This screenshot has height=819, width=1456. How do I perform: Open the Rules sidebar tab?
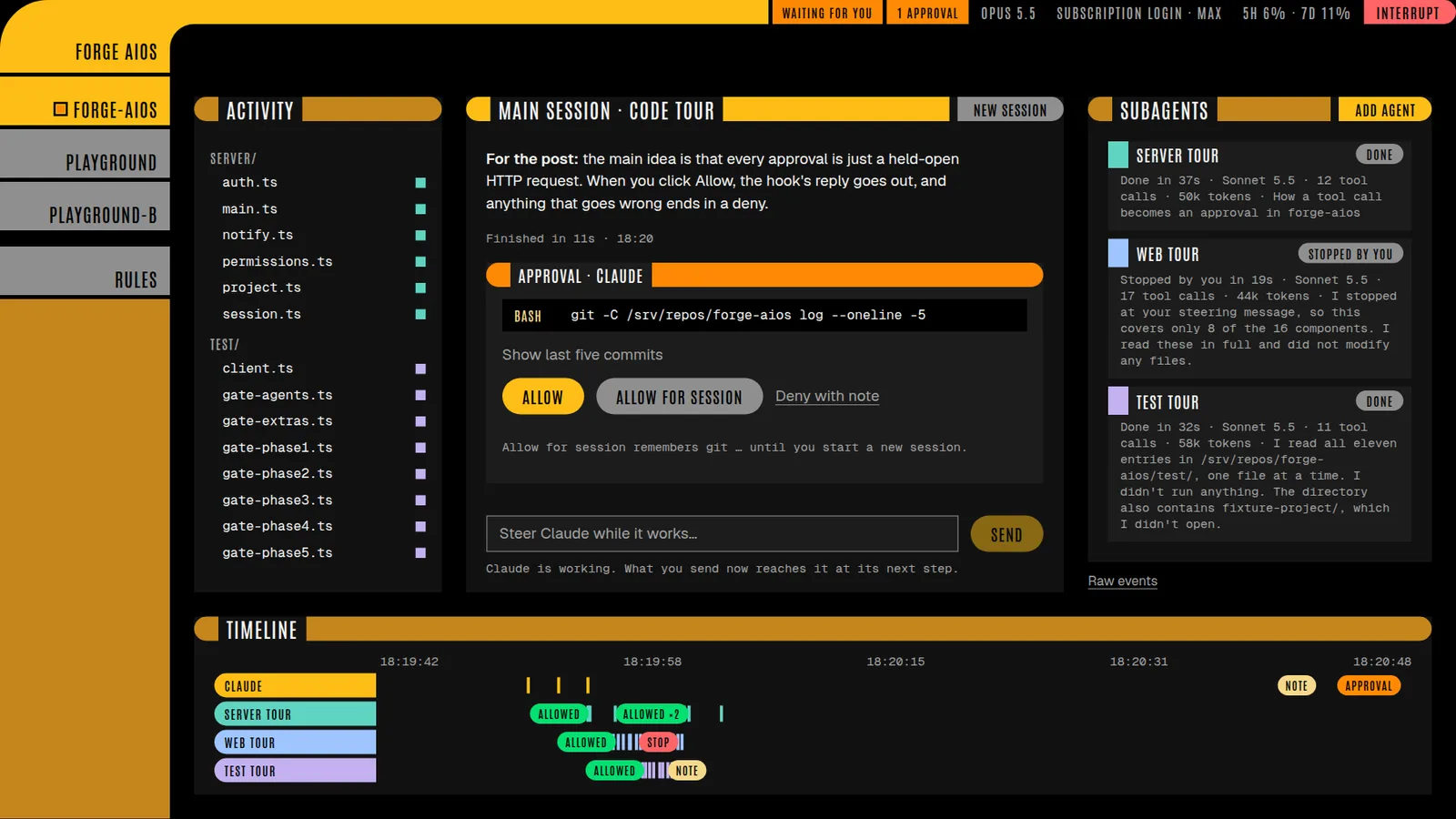point(85,271)
